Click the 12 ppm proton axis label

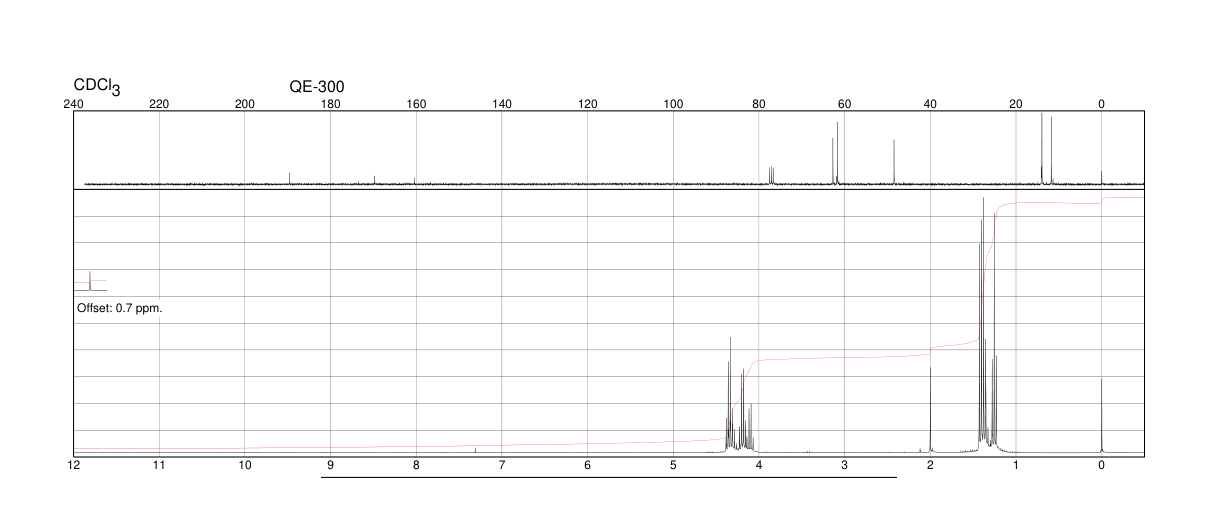(x=73, y=466)
